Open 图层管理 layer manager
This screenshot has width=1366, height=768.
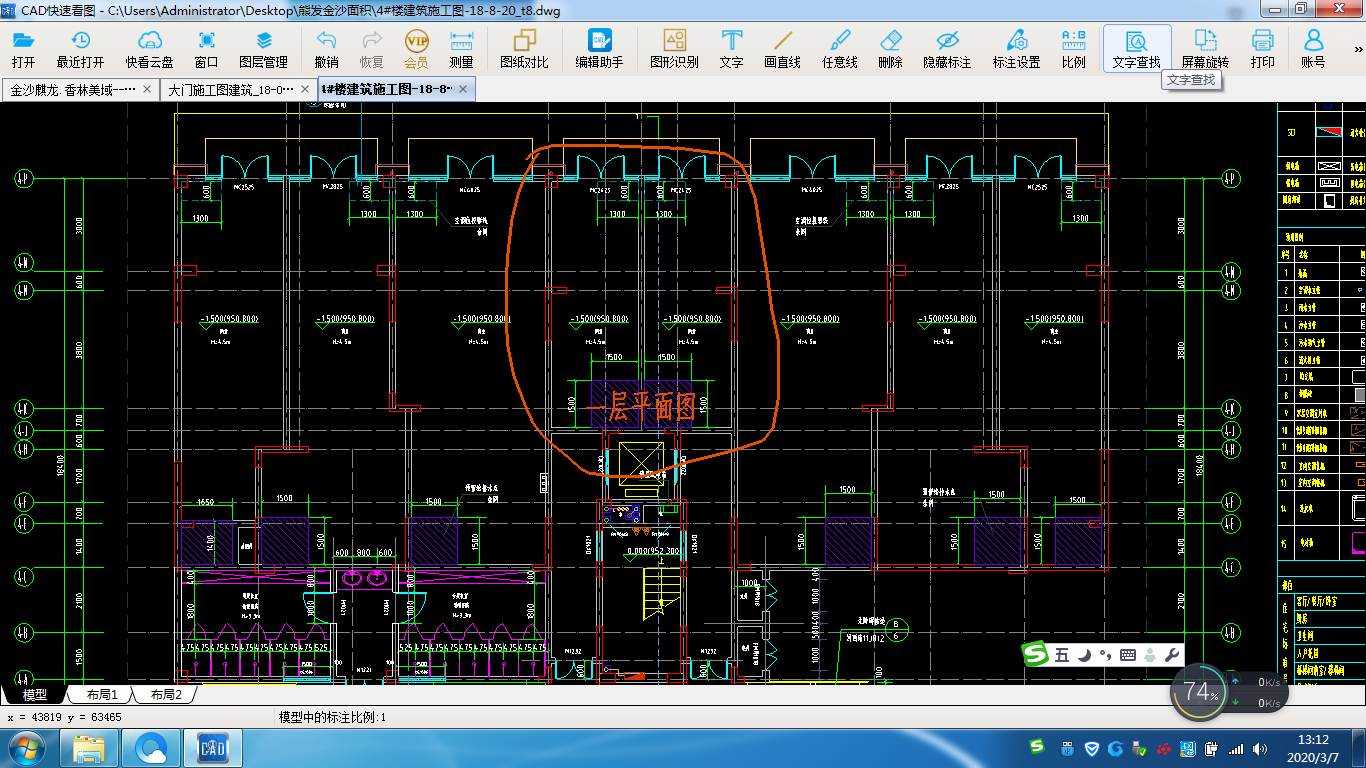coord(264,49)
